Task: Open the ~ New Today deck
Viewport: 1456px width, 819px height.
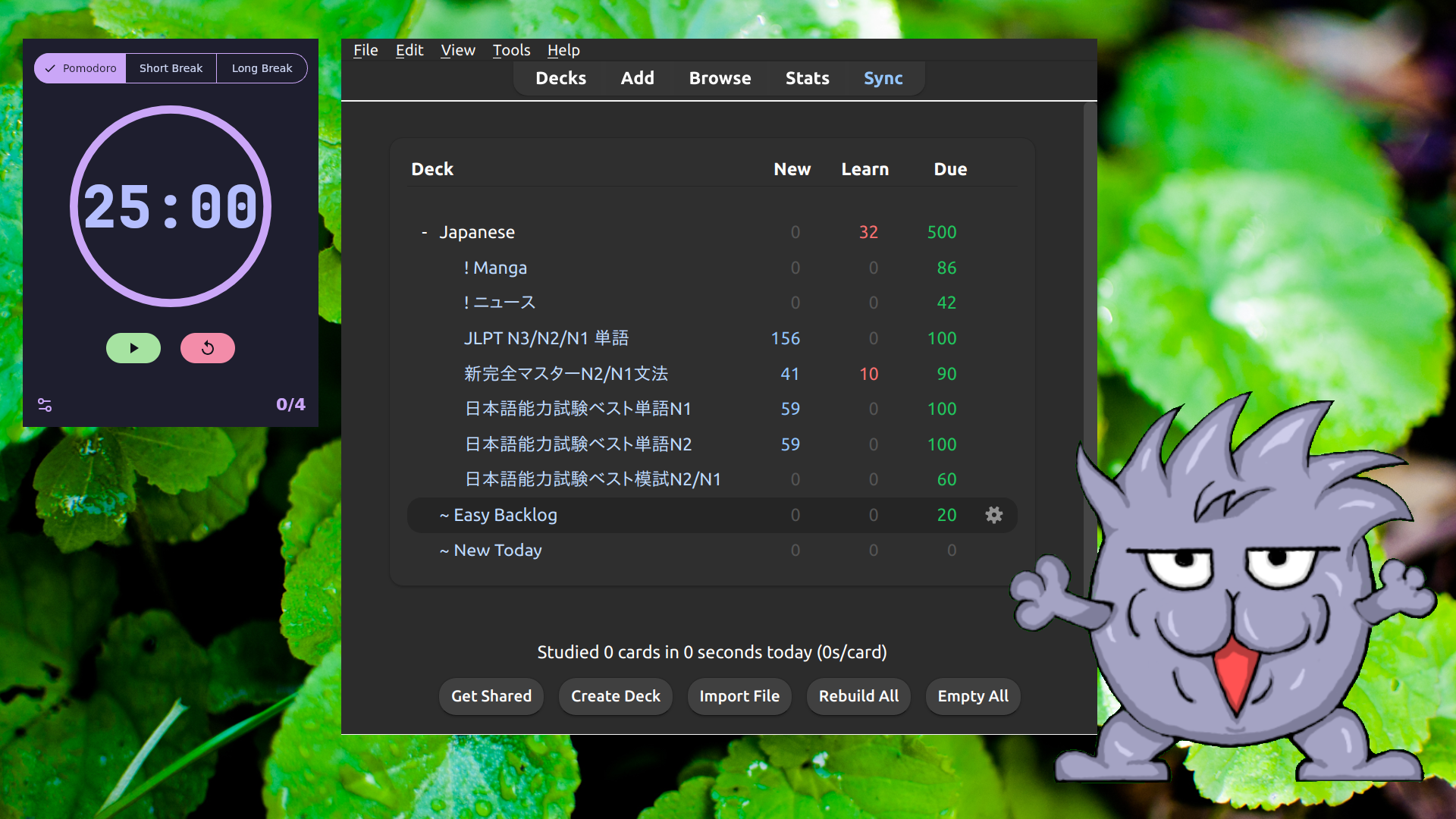Action: (x=491, y=551)
